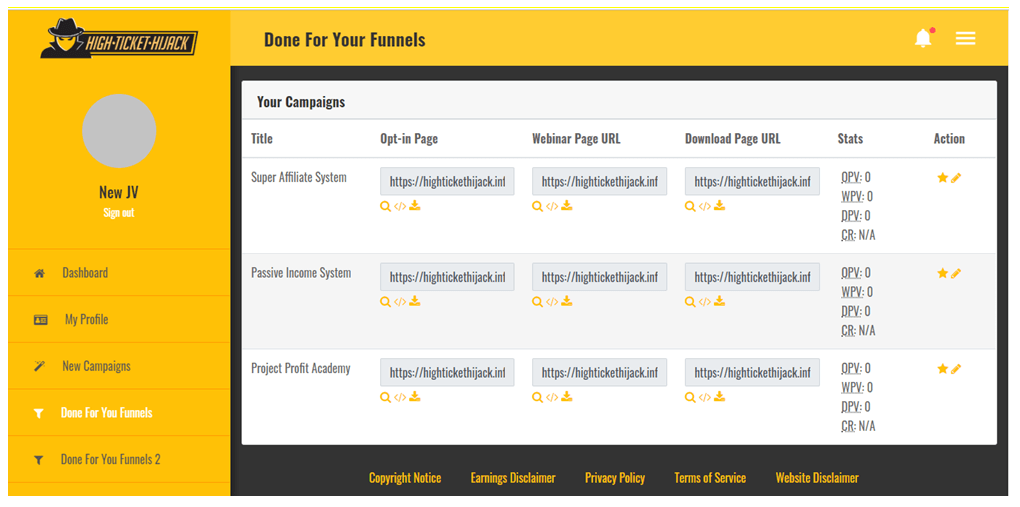Viewport: 1020px width, 507px height.
Task: Get embed code for Project Profit webinar page
Action: pos(552,398)
